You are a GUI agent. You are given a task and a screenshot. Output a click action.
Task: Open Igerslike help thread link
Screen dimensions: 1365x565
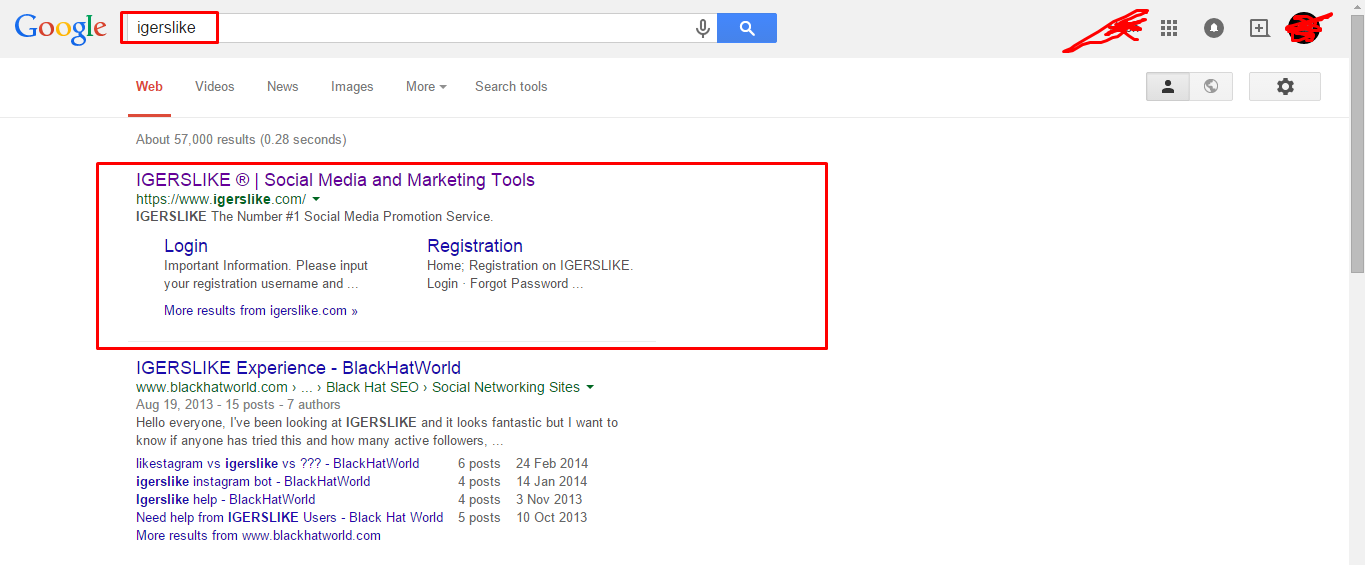click(x=226, y=500)
